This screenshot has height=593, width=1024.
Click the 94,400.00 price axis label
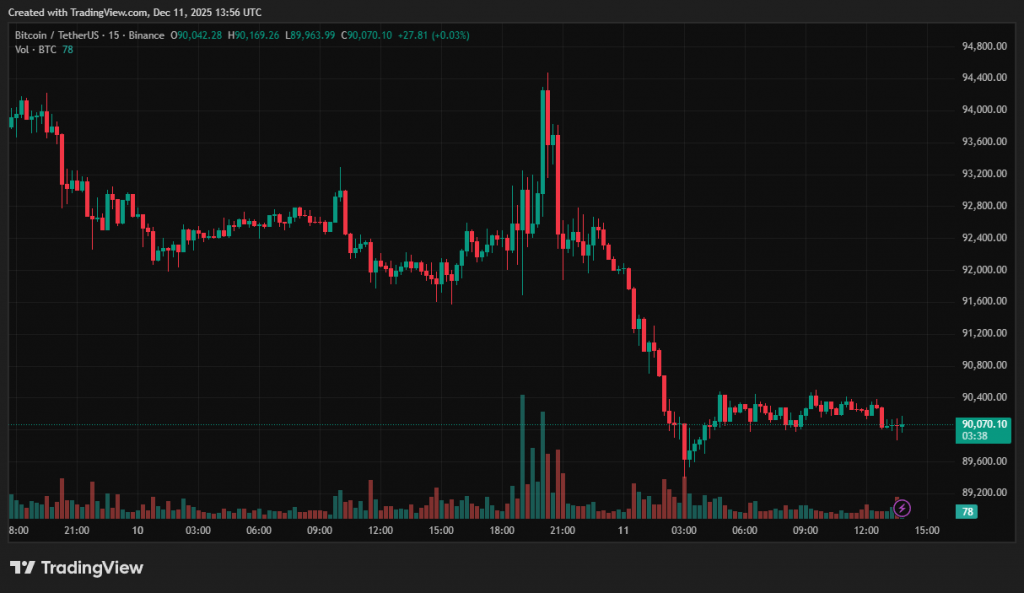point(983,78)
